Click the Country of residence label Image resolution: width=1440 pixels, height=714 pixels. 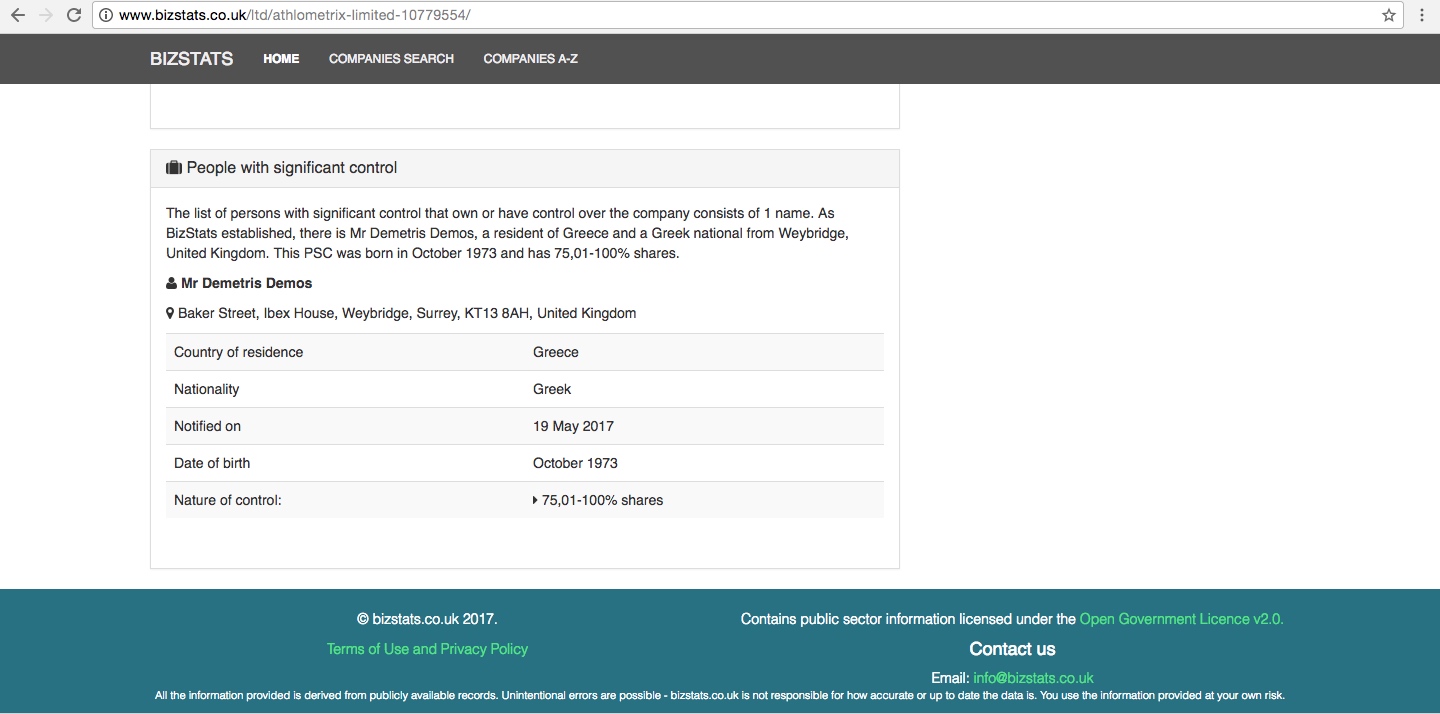[x=238, y=352]
